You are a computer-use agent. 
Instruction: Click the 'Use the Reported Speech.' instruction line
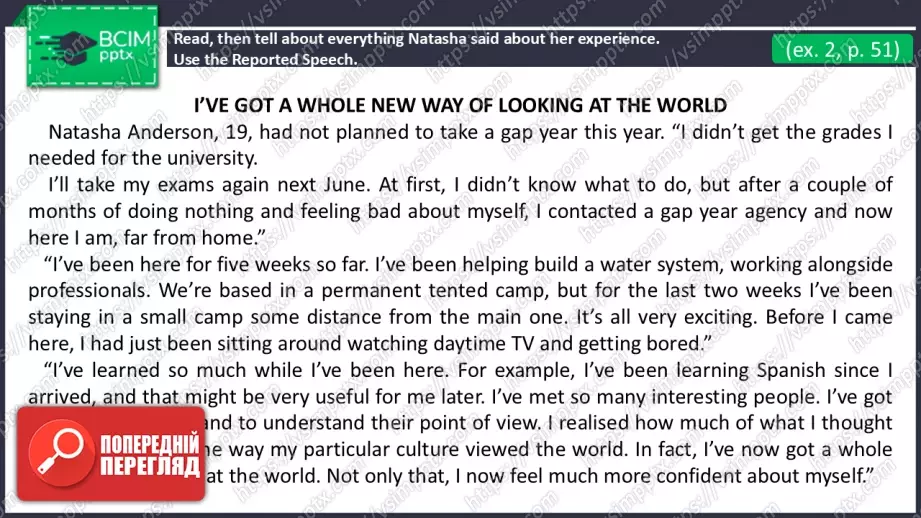click(265, 59)
